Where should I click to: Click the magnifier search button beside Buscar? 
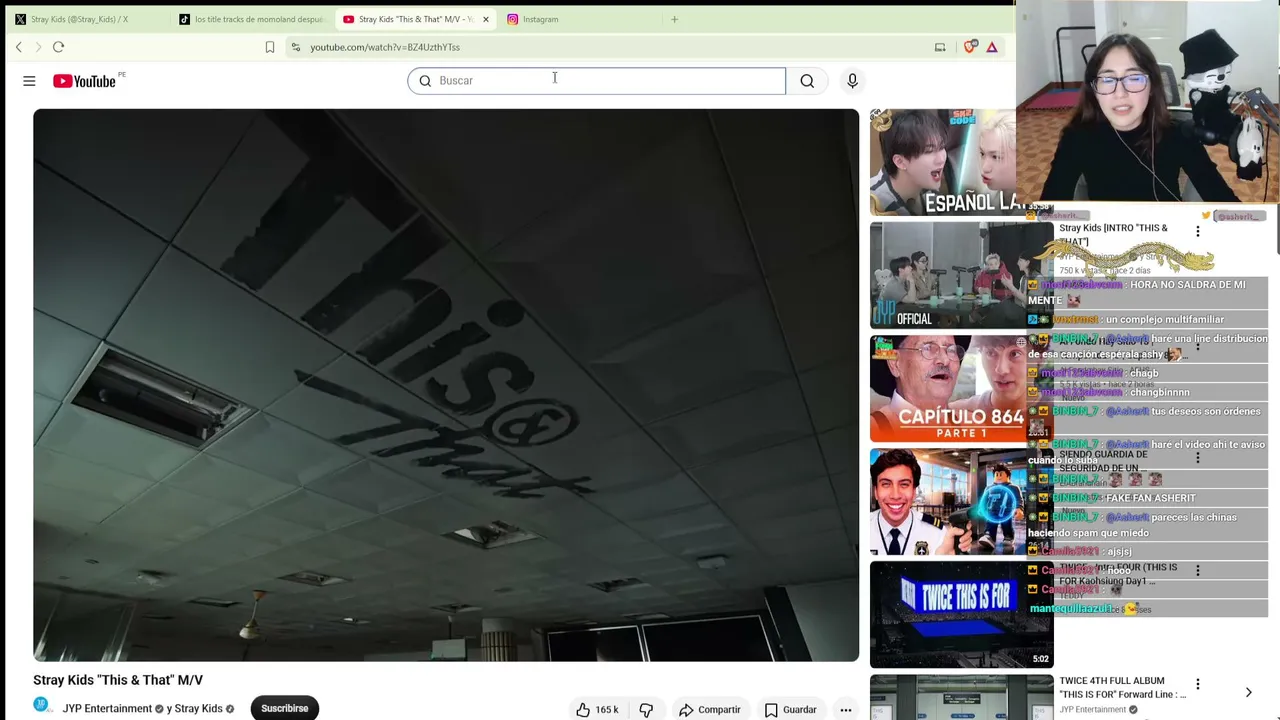coord(807,81)
